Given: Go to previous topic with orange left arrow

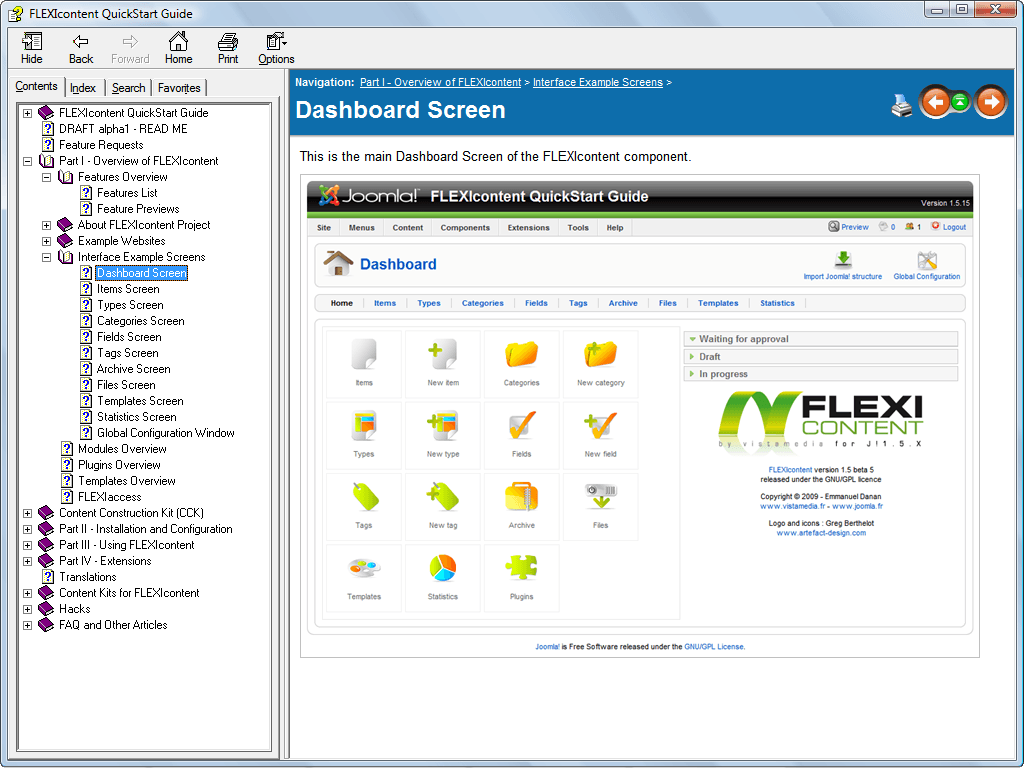Looking at the screenshot, I should [935, 102].
